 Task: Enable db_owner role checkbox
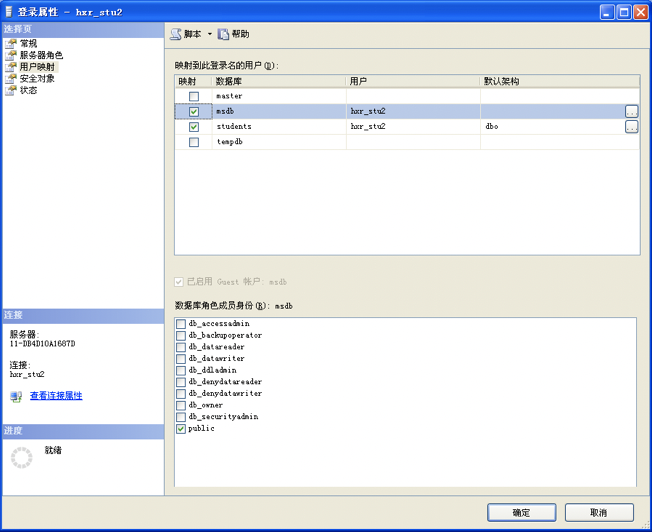coord(181,405)
